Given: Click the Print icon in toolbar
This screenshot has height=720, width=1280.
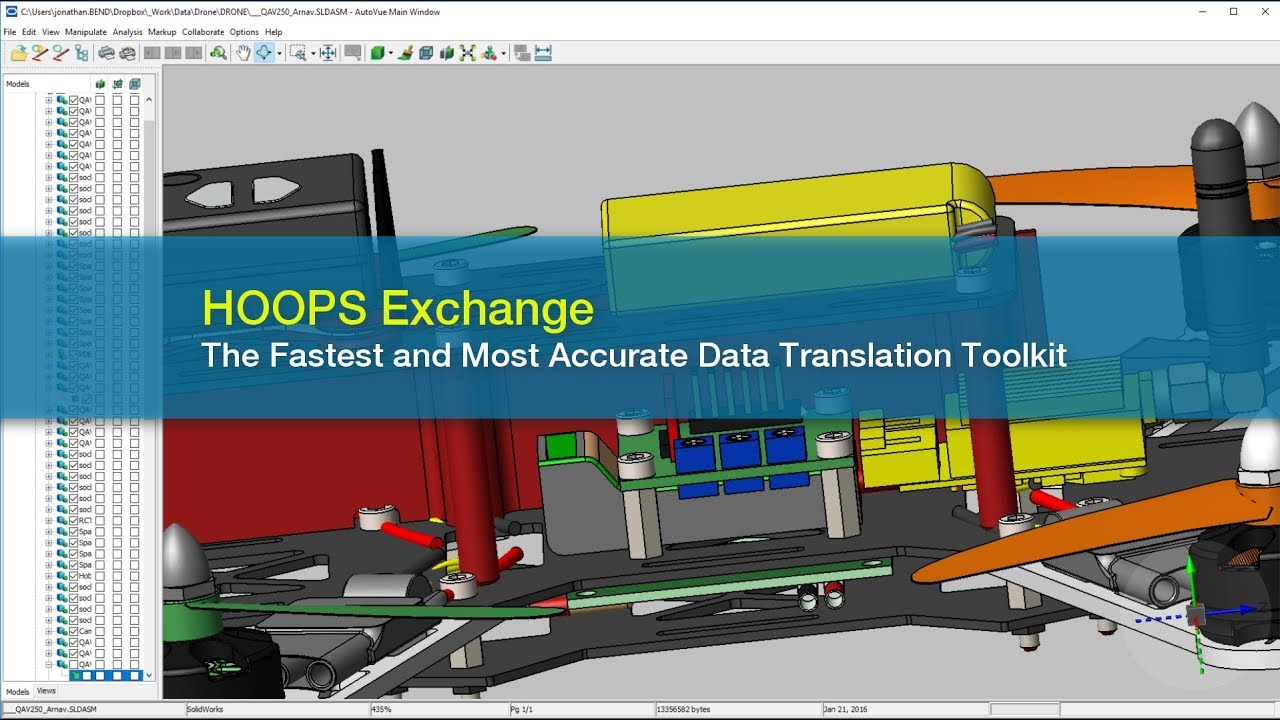Looking at the screenshot, I should (106, 53).
